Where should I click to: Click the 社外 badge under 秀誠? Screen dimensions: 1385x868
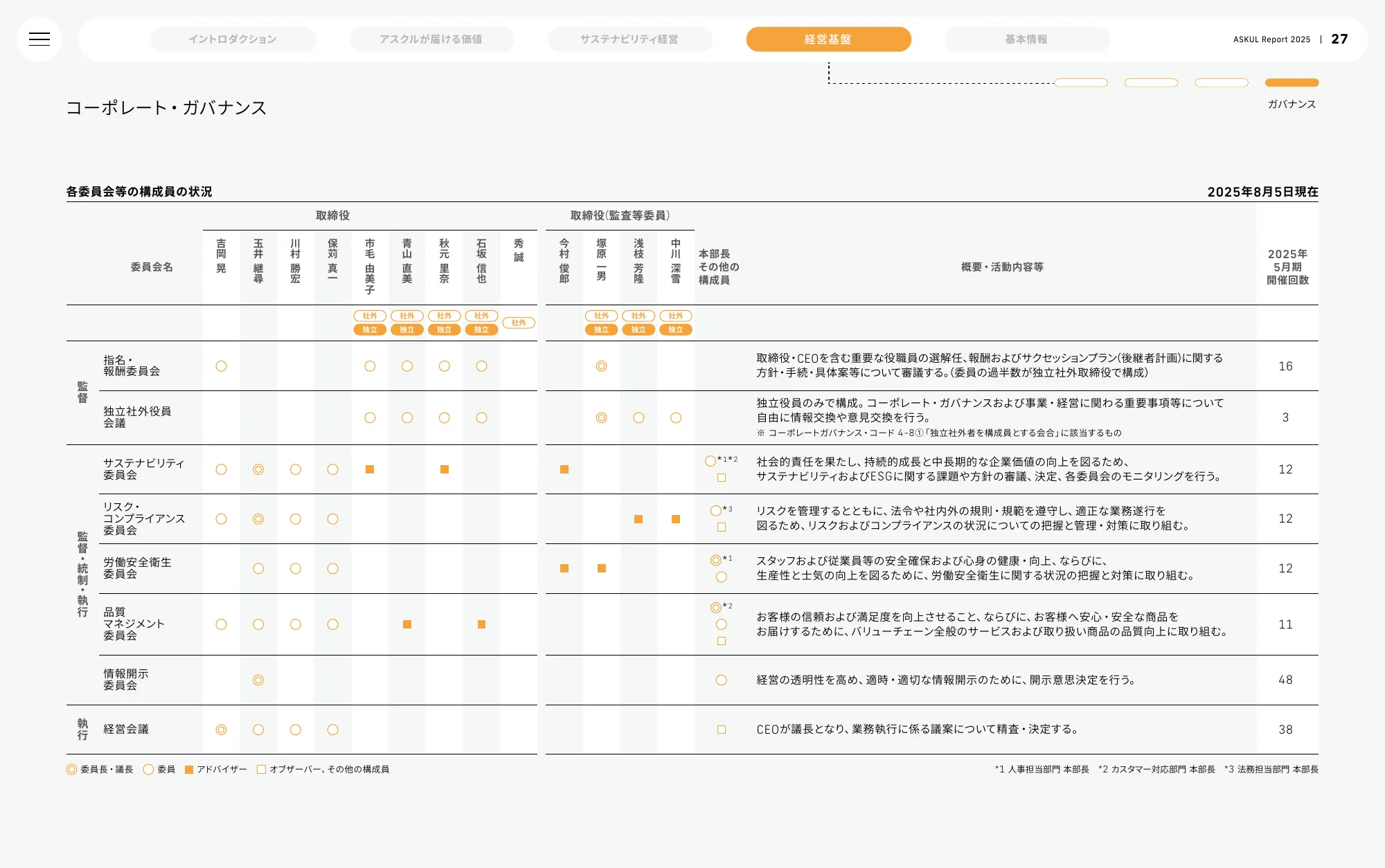click(x=519, y=323)
